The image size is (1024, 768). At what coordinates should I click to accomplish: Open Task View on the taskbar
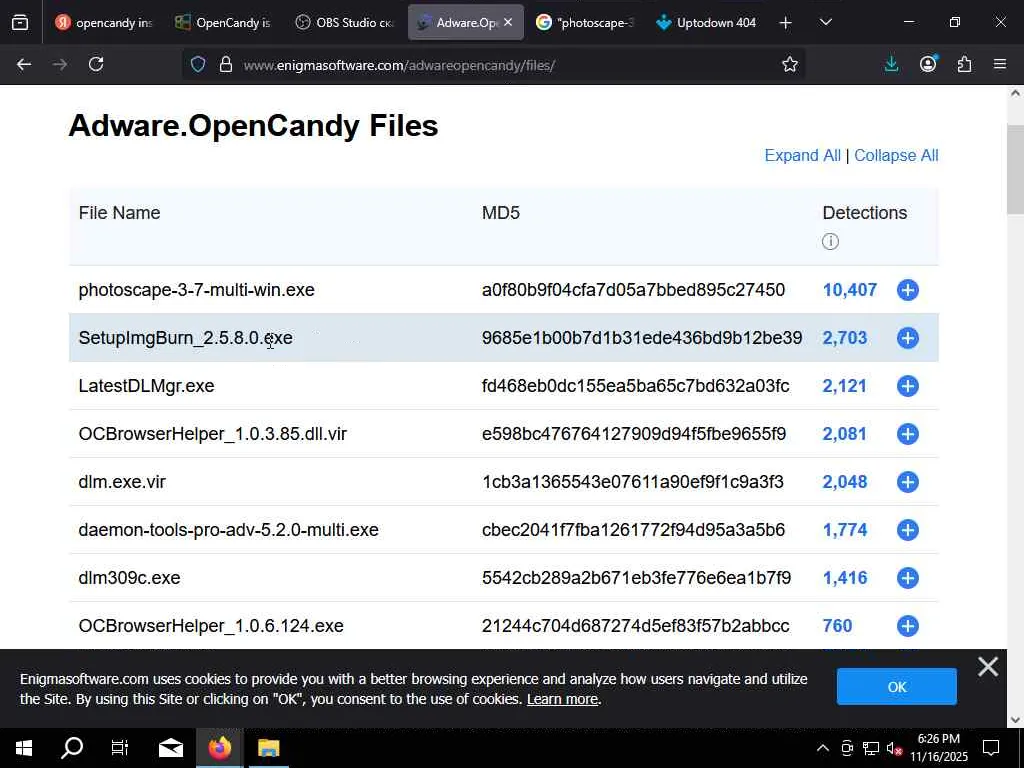pyautogui.click(x=120, y=748)
